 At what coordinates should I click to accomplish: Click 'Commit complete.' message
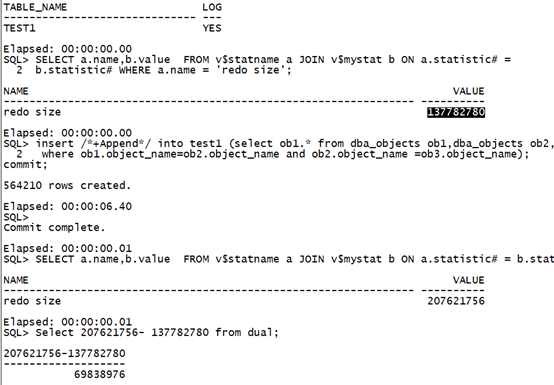(x=54, y=227)
